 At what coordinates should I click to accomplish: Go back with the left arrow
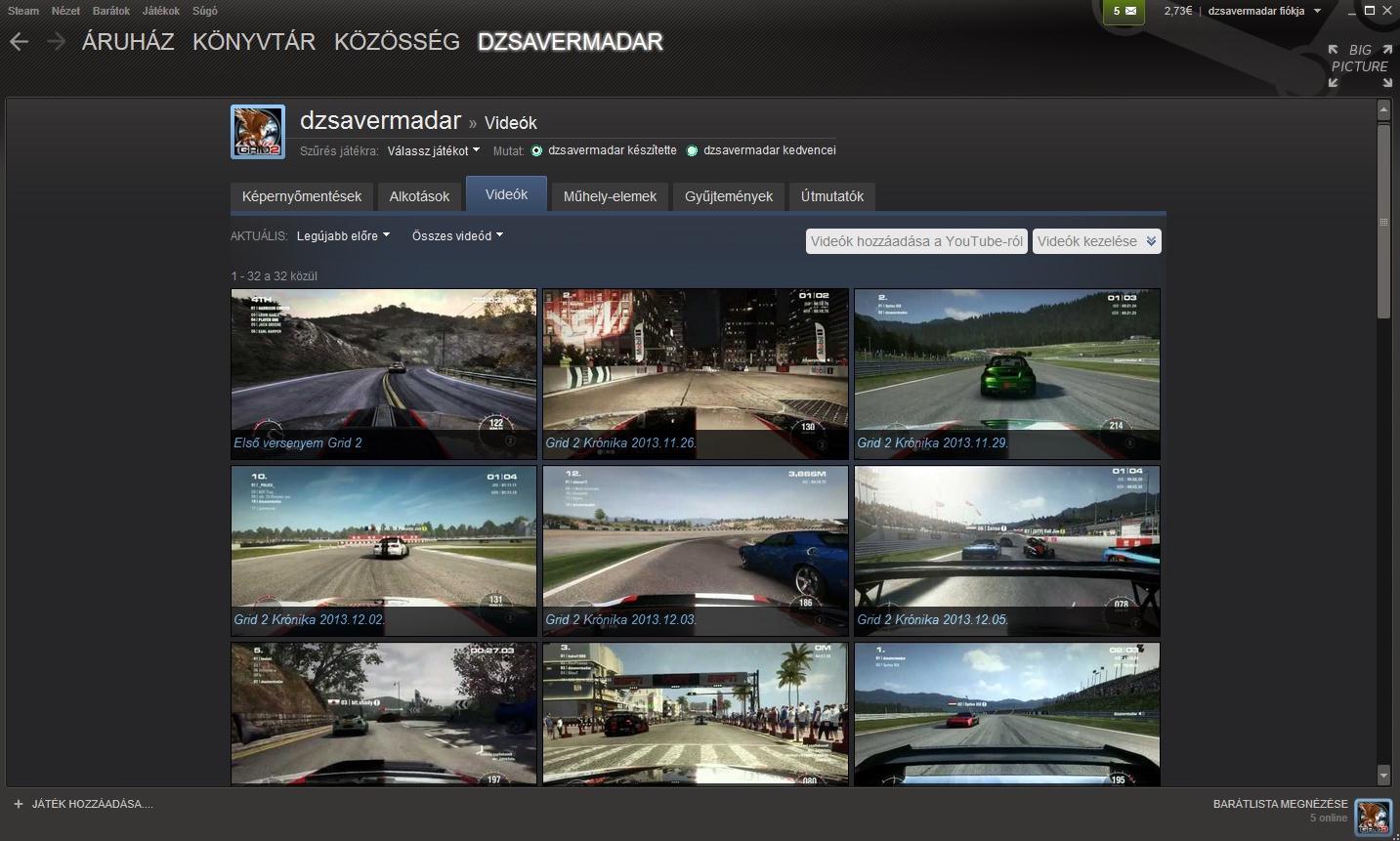(x=19, y=42)
